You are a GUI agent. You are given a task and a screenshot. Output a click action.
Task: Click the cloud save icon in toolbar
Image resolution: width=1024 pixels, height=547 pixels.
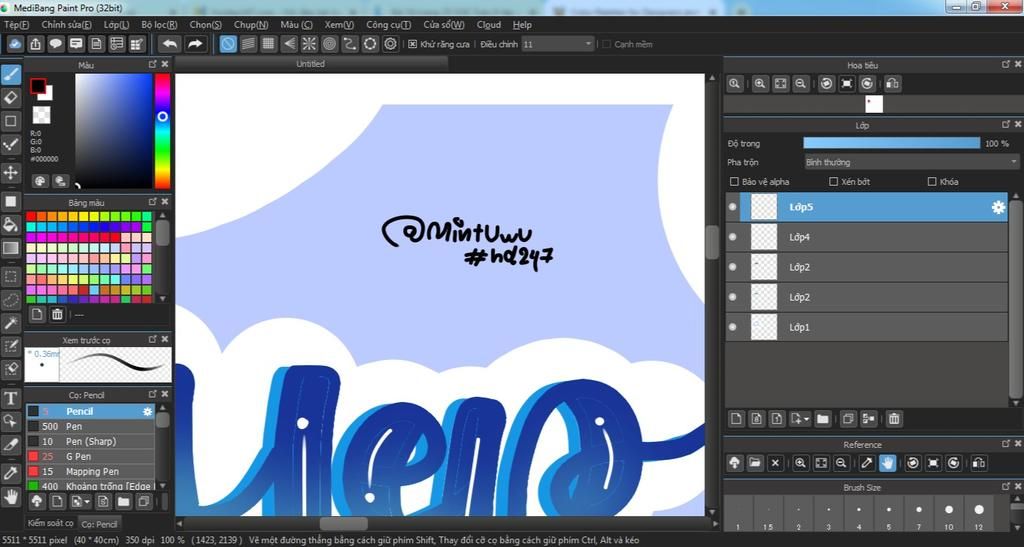point(15,44)
